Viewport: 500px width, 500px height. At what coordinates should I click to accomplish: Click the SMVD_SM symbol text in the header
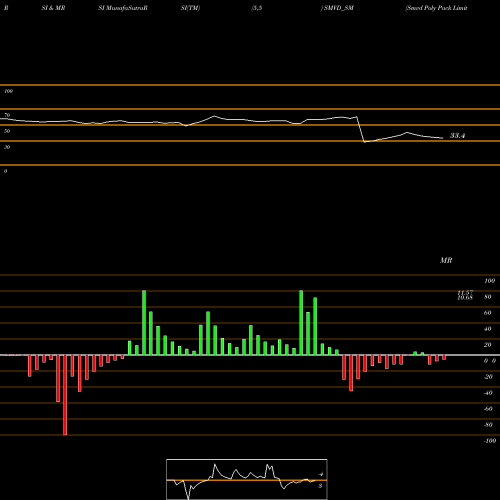coord(339,8)
